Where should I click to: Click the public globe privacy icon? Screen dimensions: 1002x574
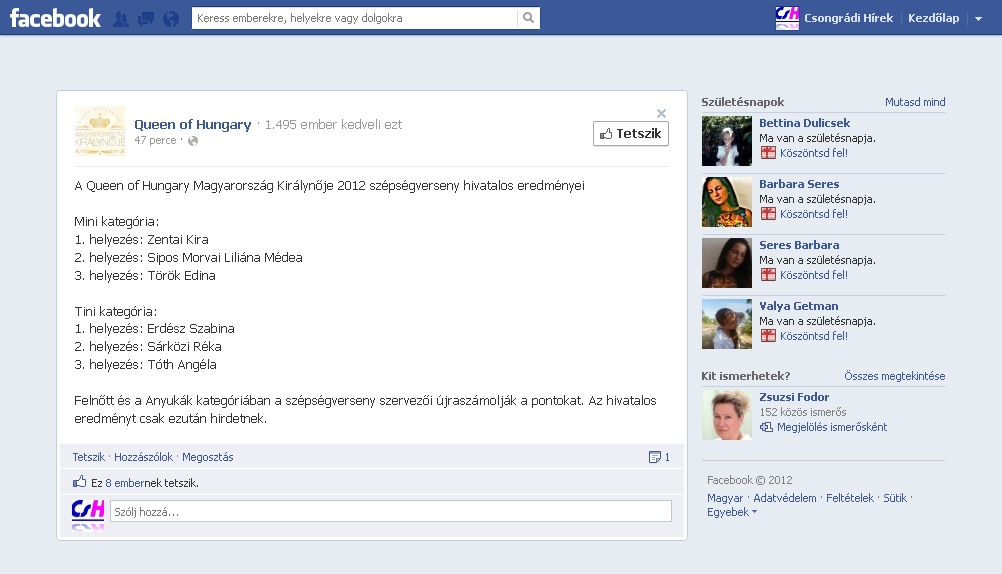(x=193, y=141)
